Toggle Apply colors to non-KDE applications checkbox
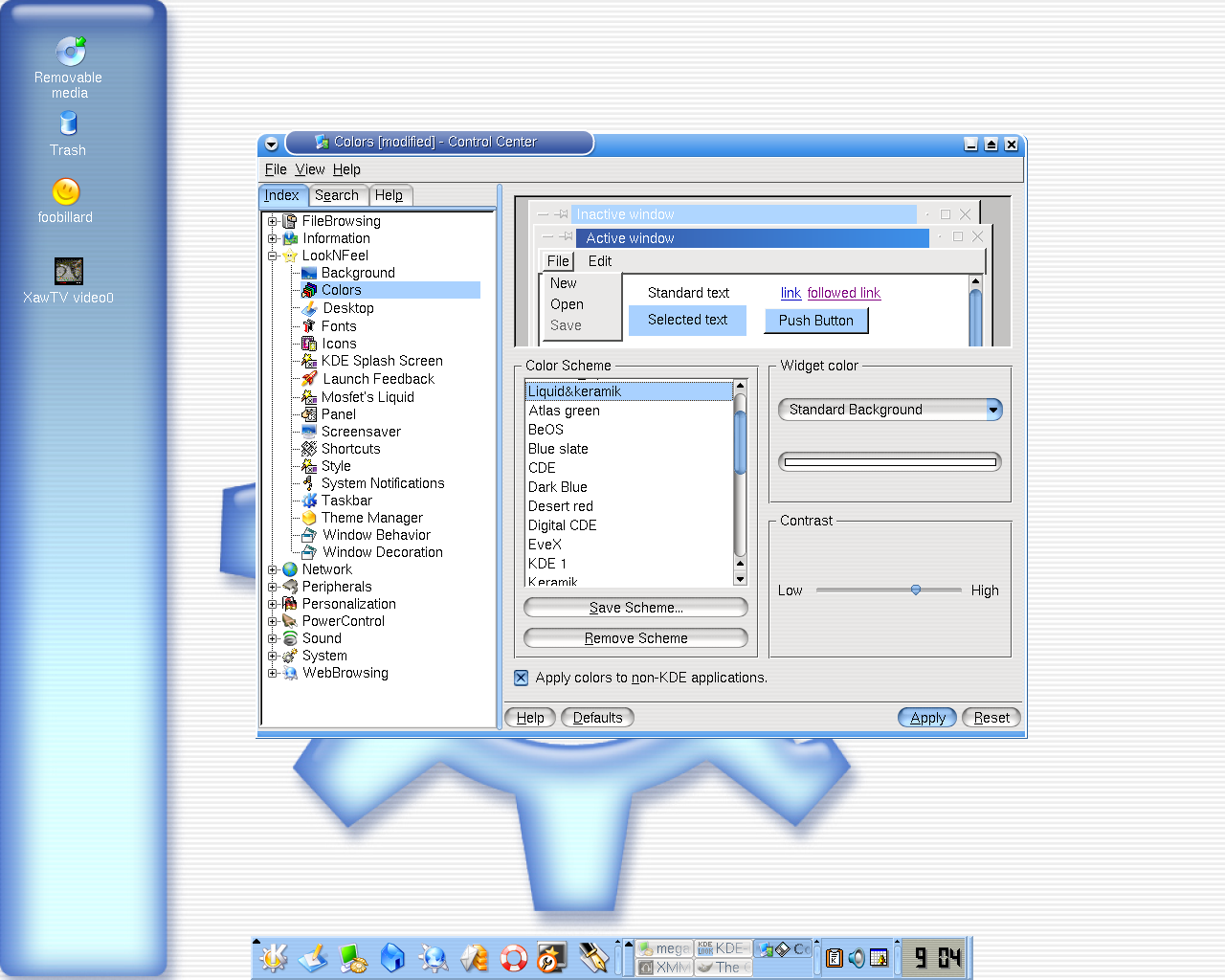 [x=521, y=678]
